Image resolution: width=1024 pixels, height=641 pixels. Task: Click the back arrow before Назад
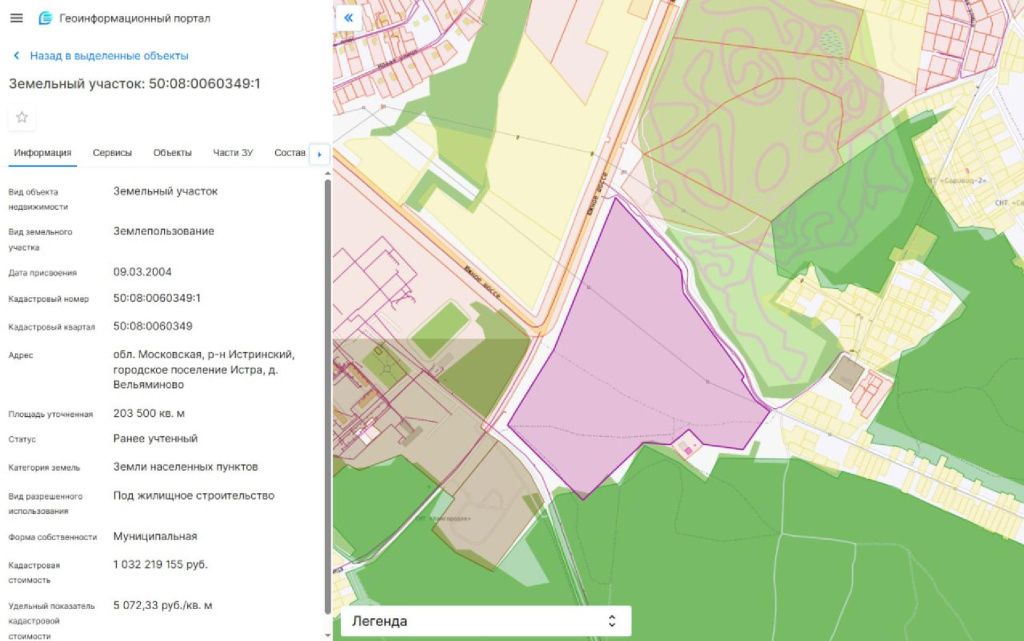[16, 56]
